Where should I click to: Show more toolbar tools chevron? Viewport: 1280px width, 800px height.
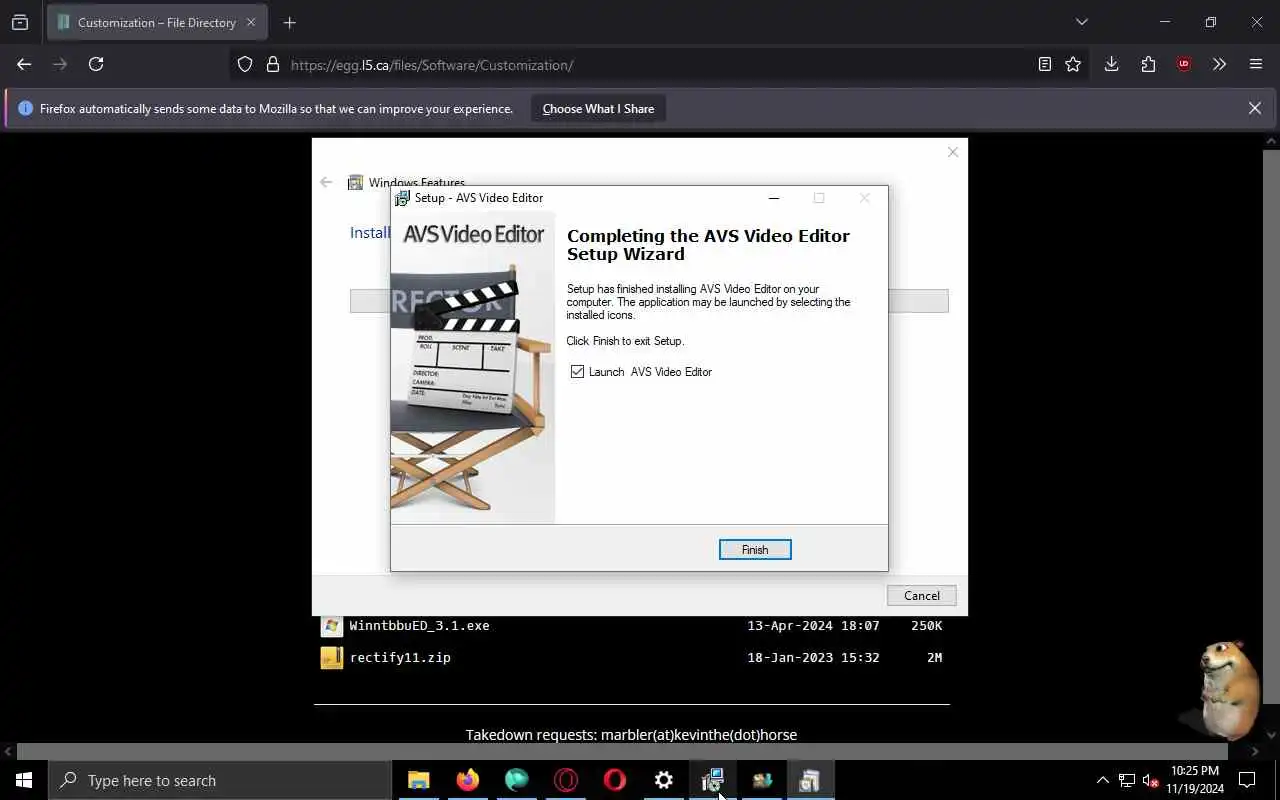(x=1219, y=64)
